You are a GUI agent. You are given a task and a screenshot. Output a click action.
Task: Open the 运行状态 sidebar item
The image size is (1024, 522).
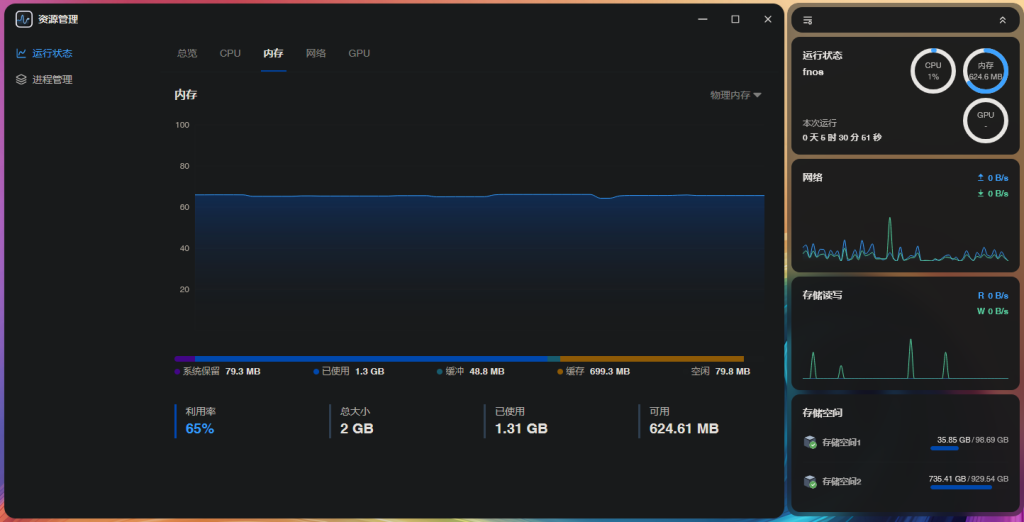click(x=52, y=53)
